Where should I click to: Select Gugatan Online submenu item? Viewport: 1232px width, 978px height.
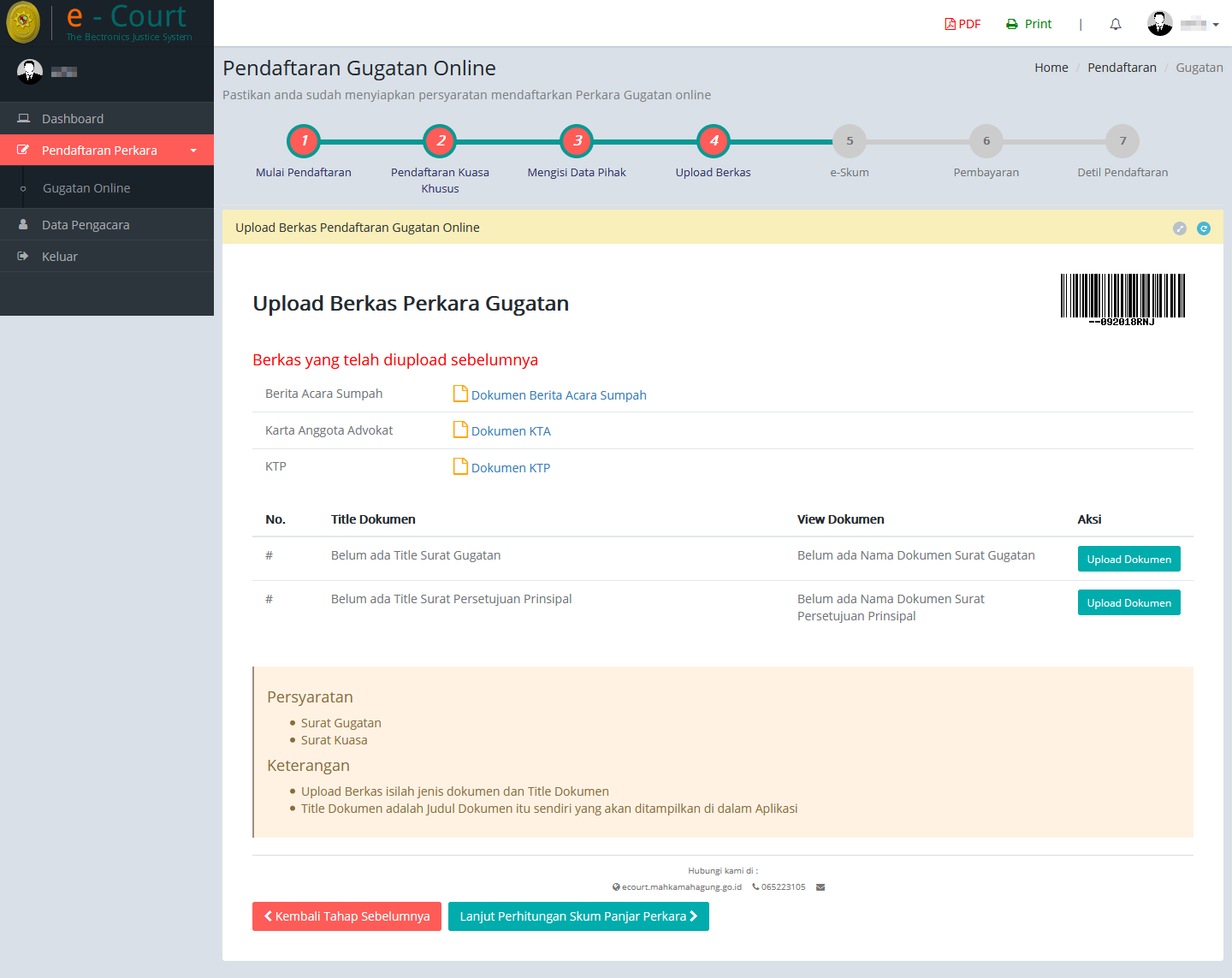(86, 188)
